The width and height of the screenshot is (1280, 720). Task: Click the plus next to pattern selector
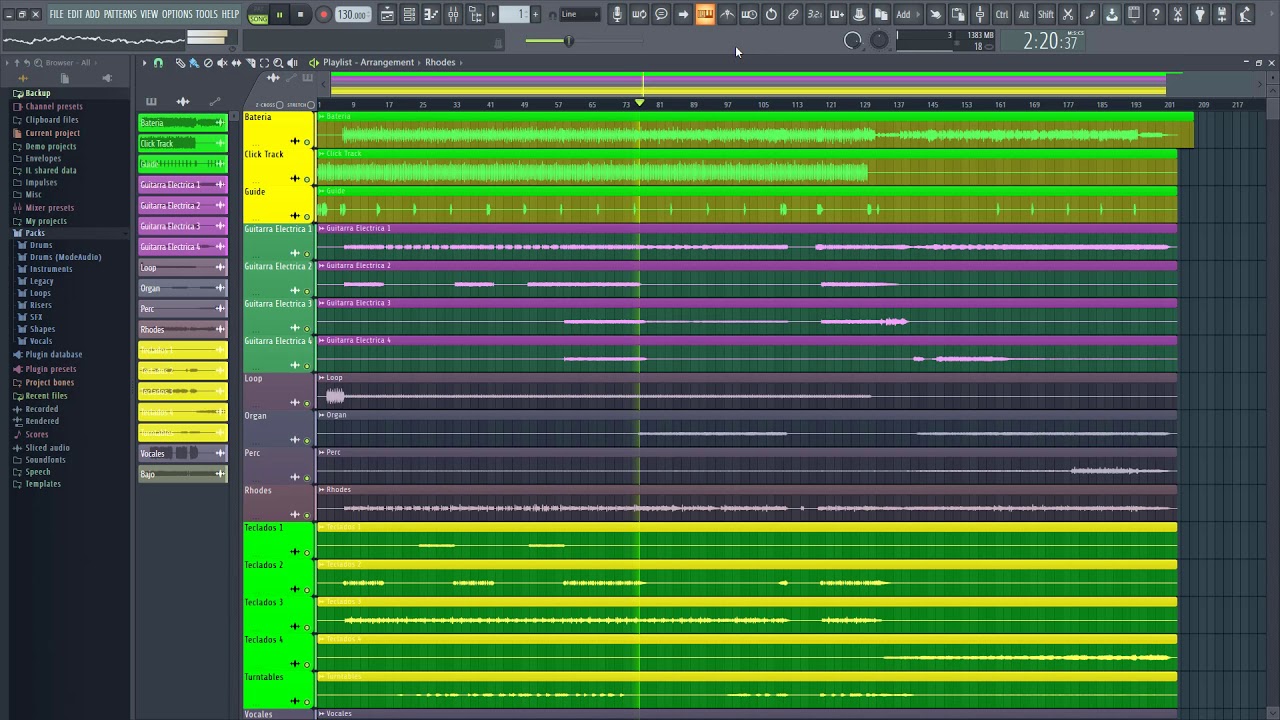coord(535,14)
